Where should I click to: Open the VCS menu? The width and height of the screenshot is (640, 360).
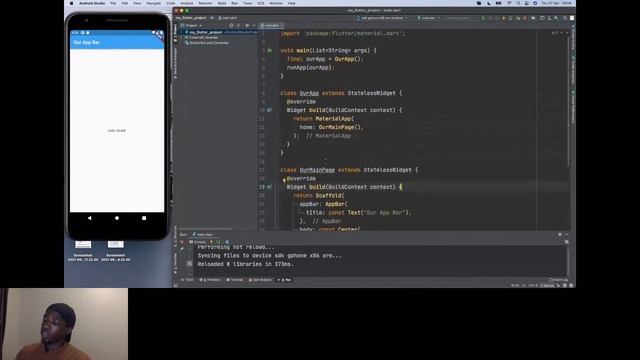coord(260,3)
